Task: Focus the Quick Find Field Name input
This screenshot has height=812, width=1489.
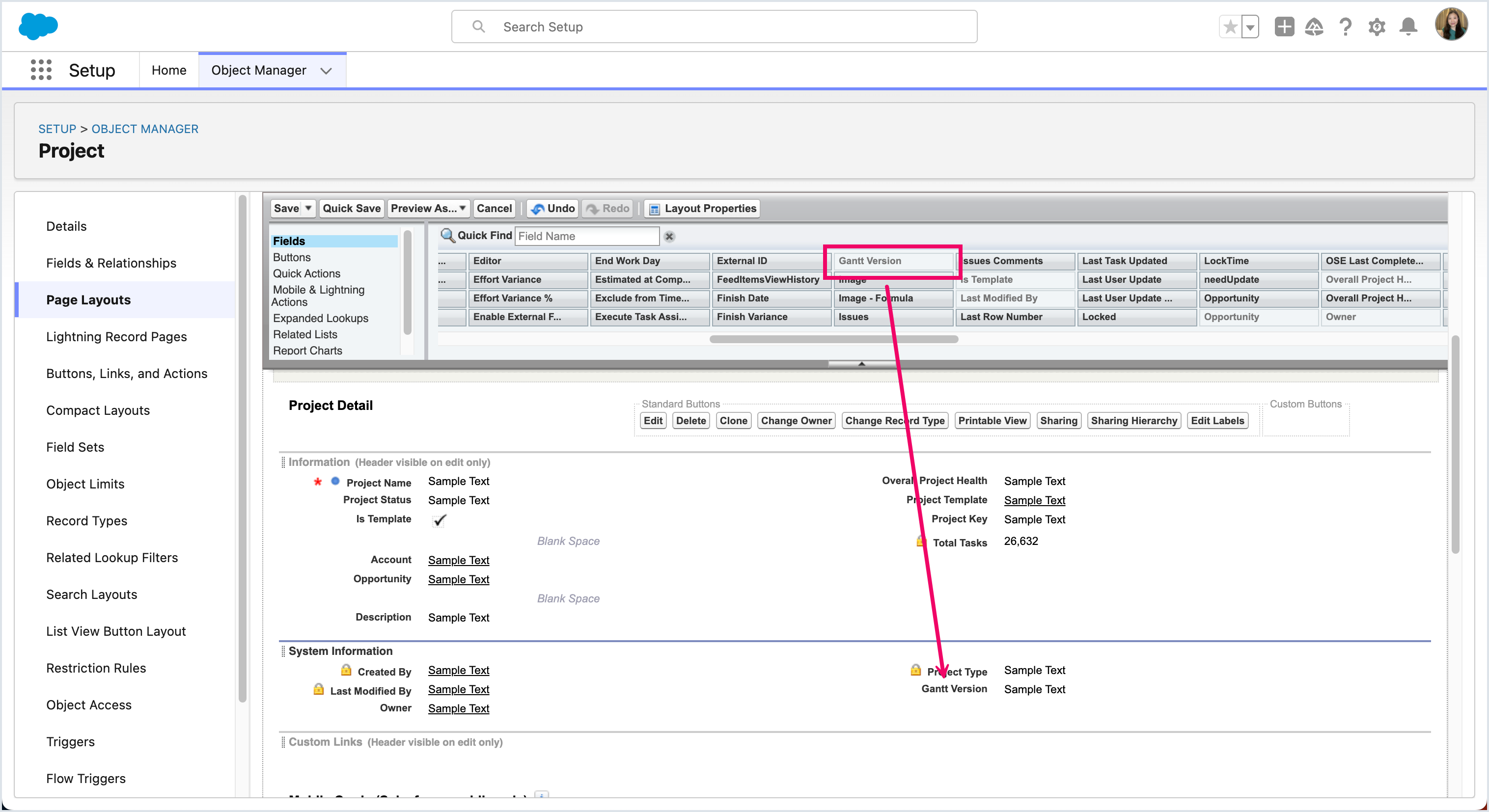Action: 587,236
